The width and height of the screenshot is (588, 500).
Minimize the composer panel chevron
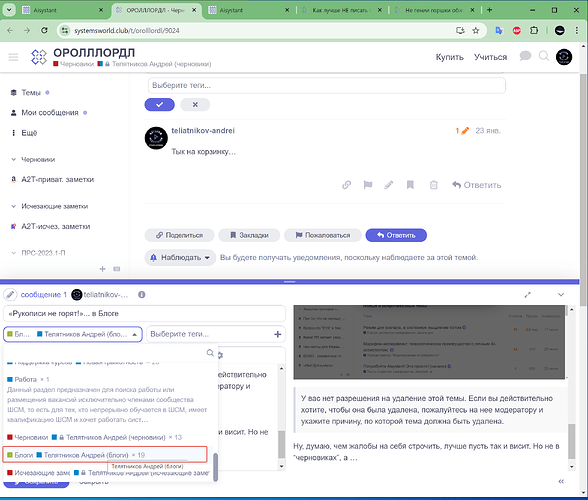tap(561, 295)
